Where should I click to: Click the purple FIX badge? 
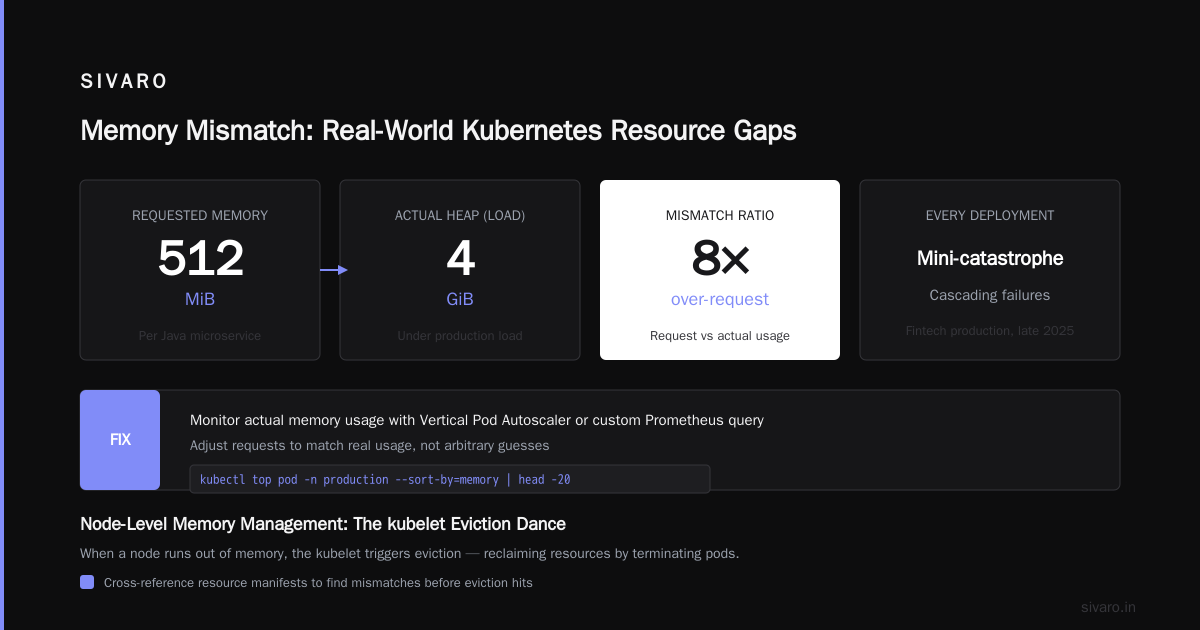pyautogui.click(x=120, y=440)
